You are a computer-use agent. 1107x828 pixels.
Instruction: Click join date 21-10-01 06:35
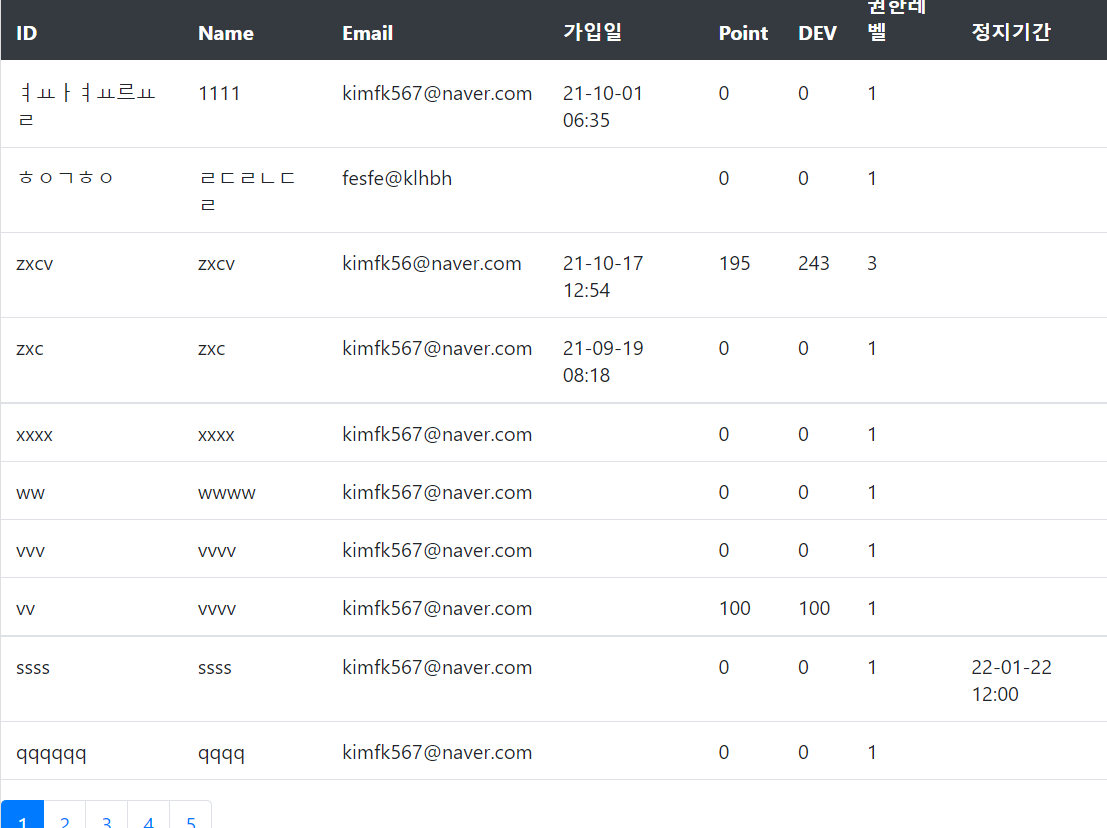click(x=603, y=107)
